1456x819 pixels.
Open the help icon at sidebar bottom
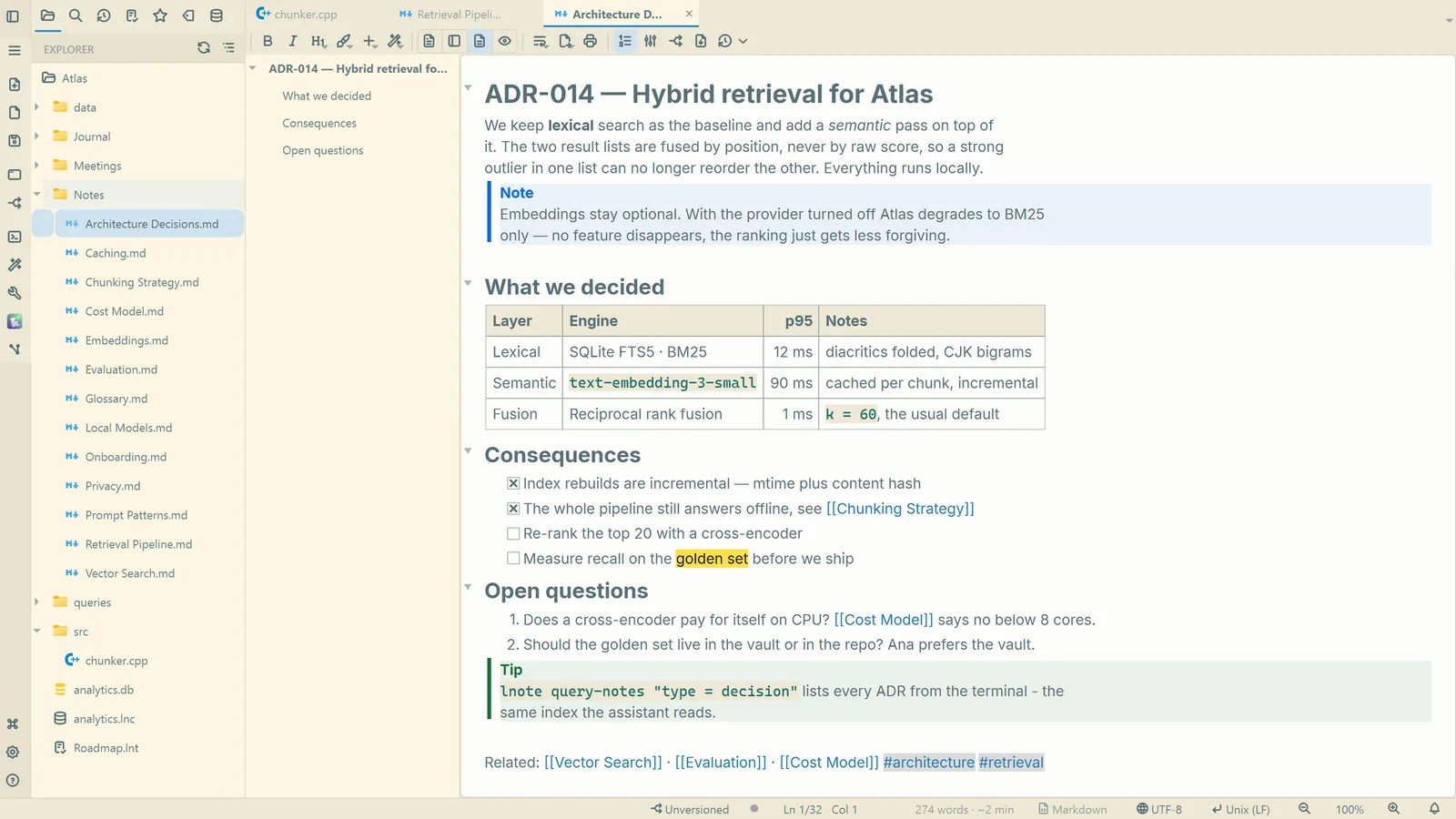click(13, 781)
